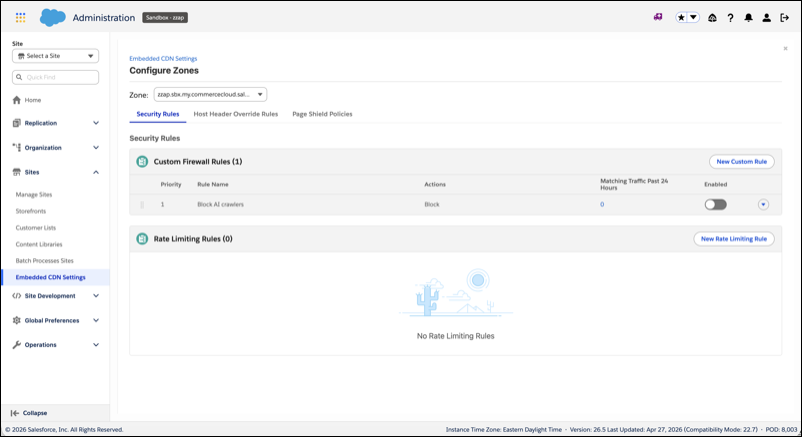802x437 pixels.
Task: Open the notifications bell
Action: pos(748,18)
